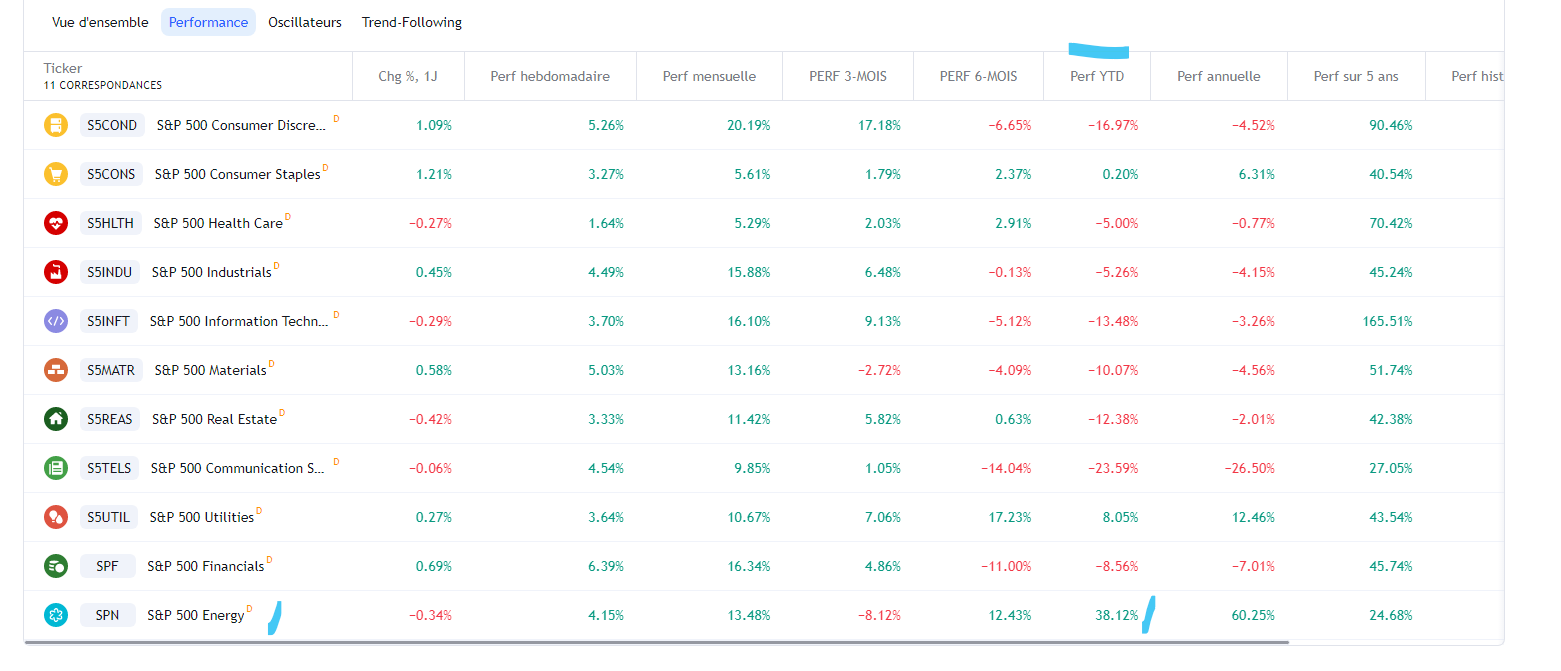This screenshot has height=671, width=1561.
Task: Sort by the Ticker column header
Action: 63,68
